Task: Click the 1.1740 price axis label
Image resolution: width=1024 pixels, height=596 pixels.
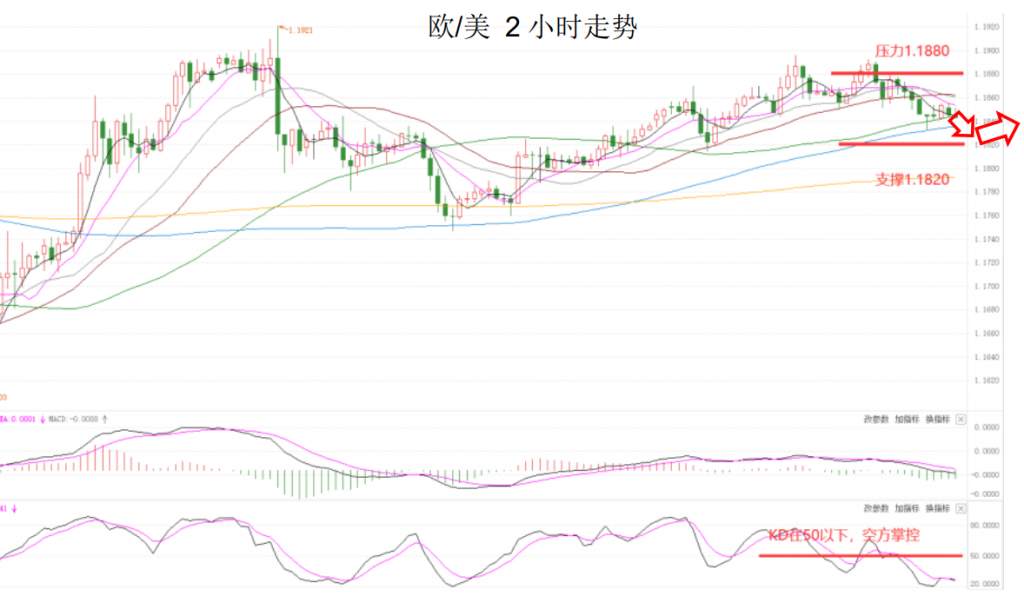Action: click(986, 239)
